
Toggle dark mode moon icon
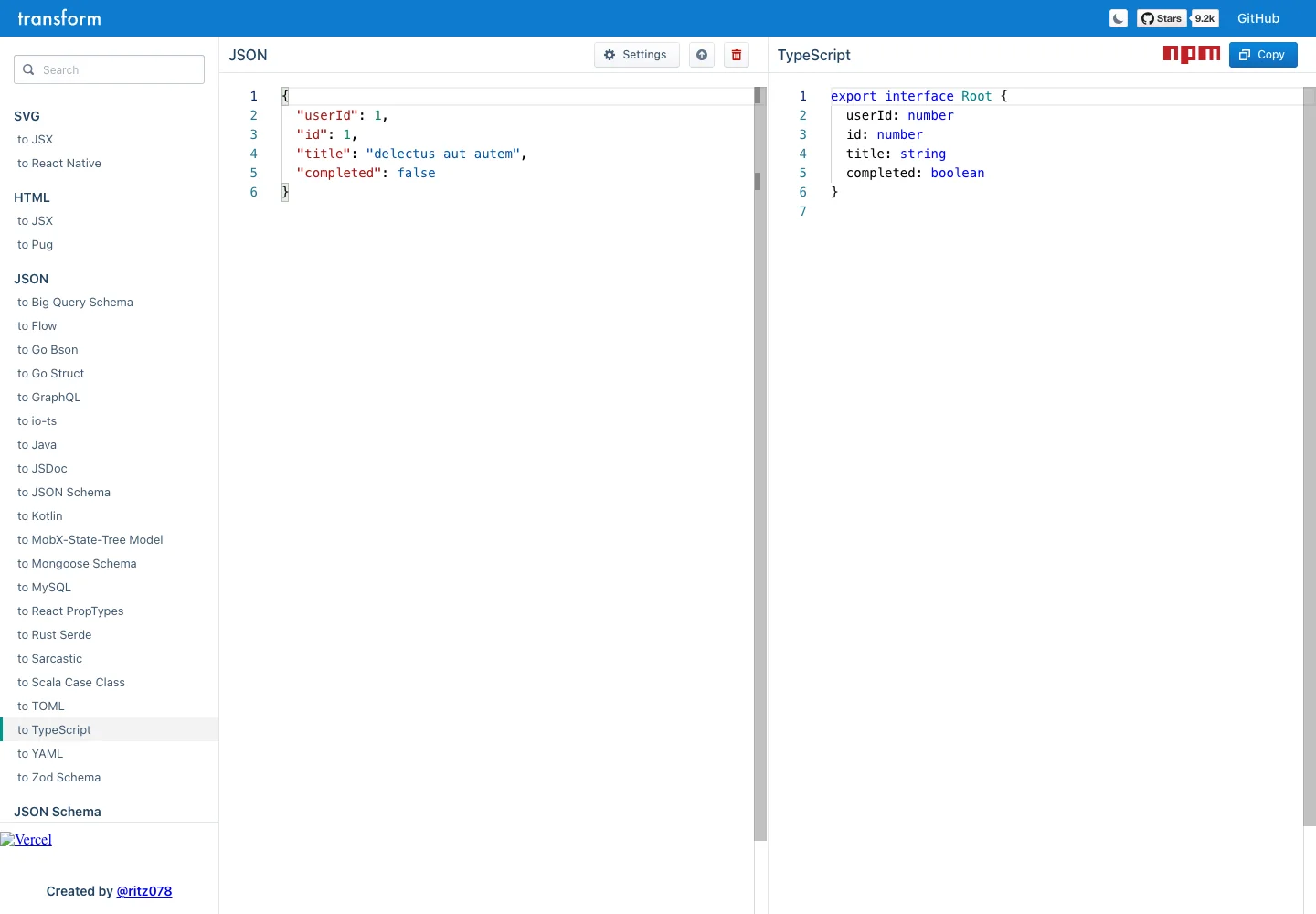[x=1119, y=18]
